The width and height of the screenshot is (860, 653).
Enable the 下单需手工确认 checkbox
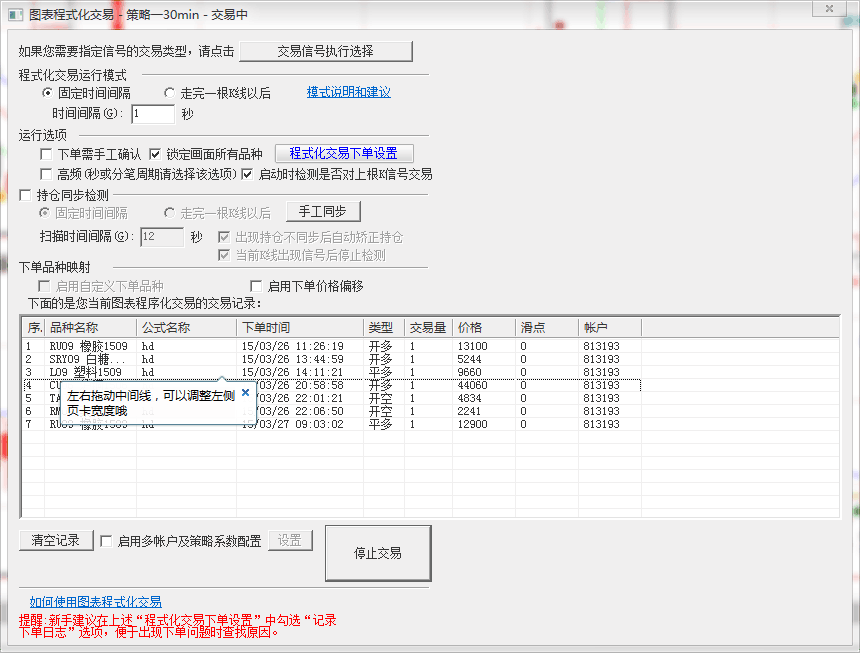coord(47,154)
